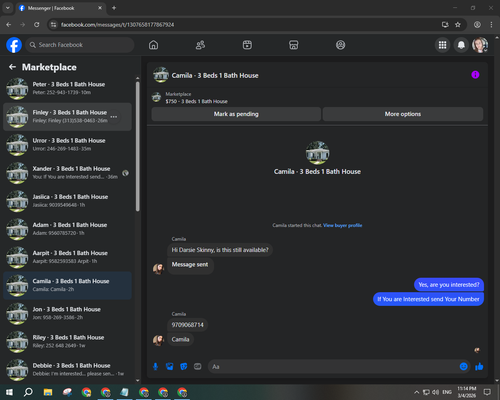
Task: Choose a GIF with the GIF icon
Action: (x=198, y=367)
